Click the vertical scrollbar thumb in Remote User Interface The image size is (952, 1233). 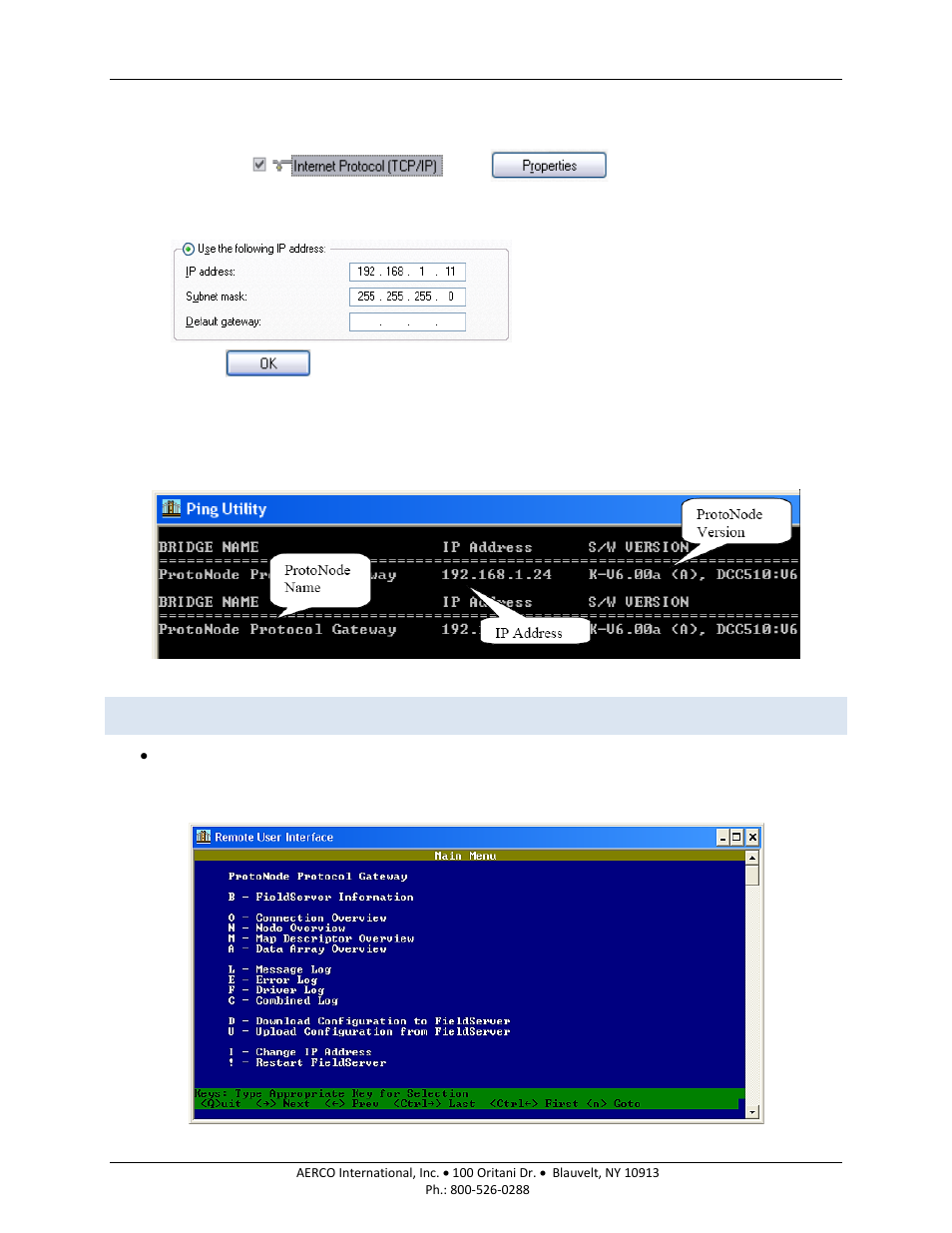click(752, 875)
